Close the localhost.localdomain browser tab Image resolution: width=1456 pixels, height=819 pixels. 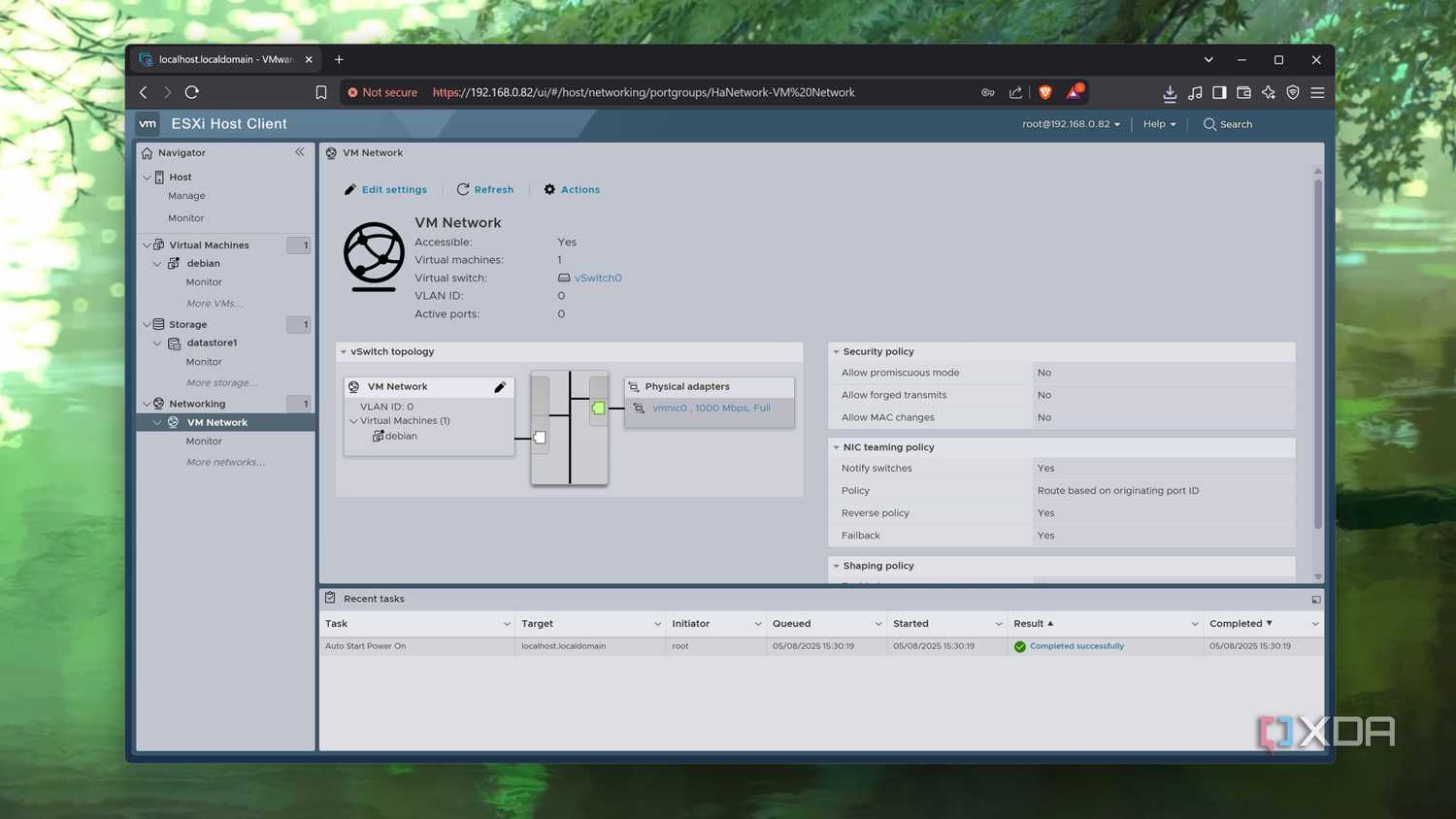[309, 59]
